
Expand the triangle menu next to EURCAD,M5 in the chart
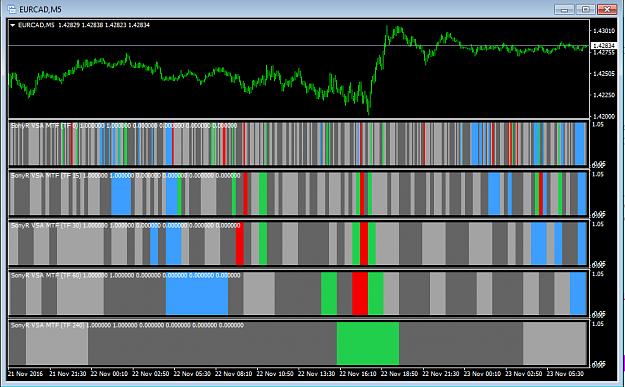(12, 25)
